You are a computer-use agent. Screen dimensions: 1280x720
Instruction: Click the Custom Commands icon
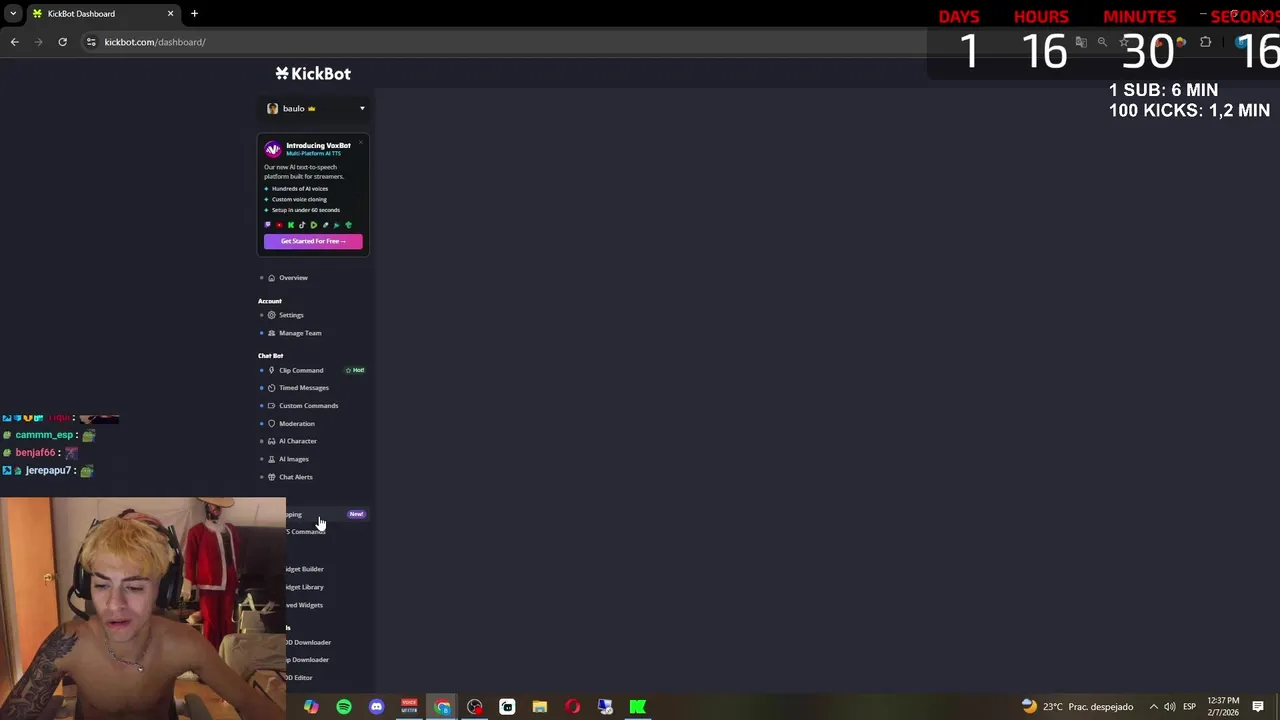(271, 406)
